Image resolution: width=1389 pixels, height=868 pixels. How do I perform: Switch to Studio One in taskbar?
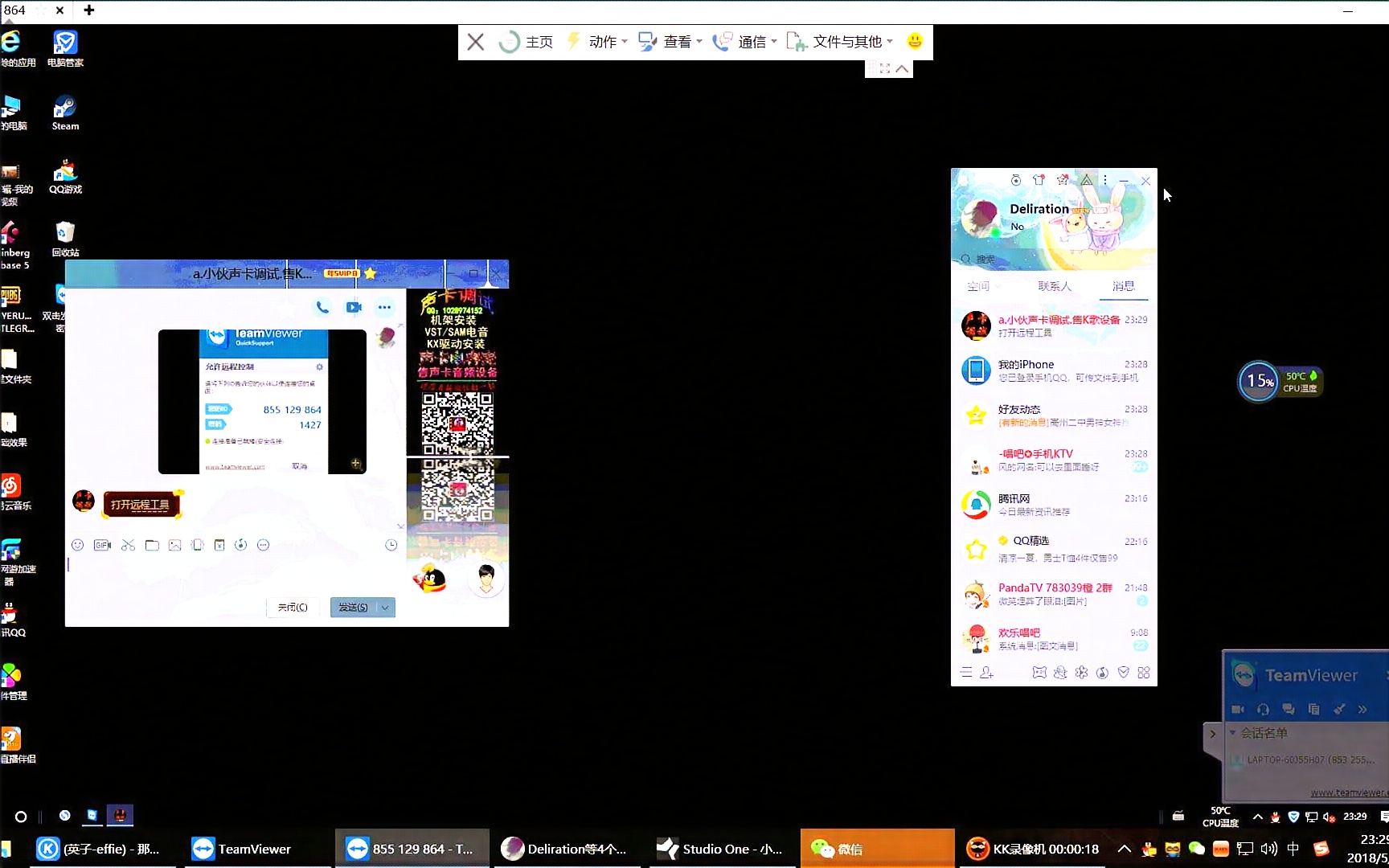point(720,849)
